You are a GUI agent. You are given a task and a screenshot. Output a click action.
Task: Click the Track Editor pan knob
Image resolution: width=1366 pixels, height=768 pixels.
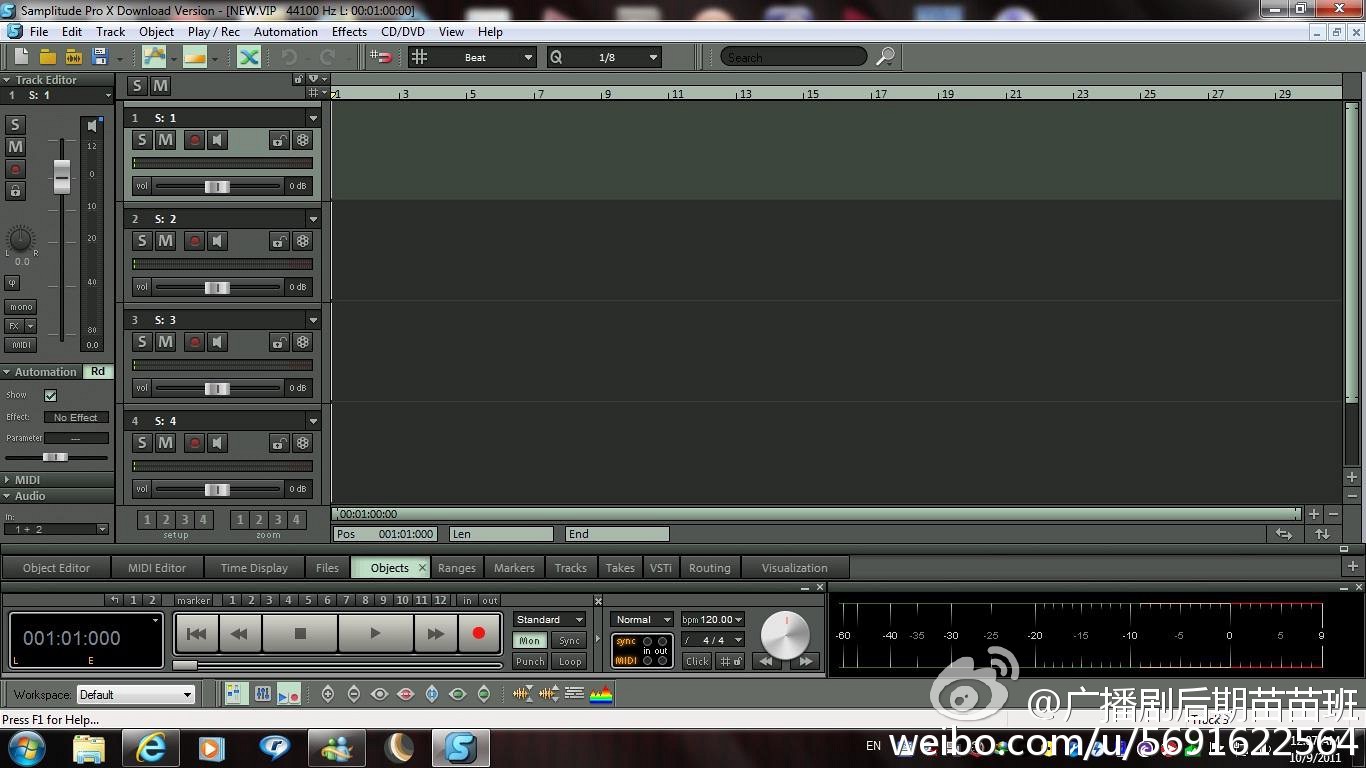tap(20, 239)
